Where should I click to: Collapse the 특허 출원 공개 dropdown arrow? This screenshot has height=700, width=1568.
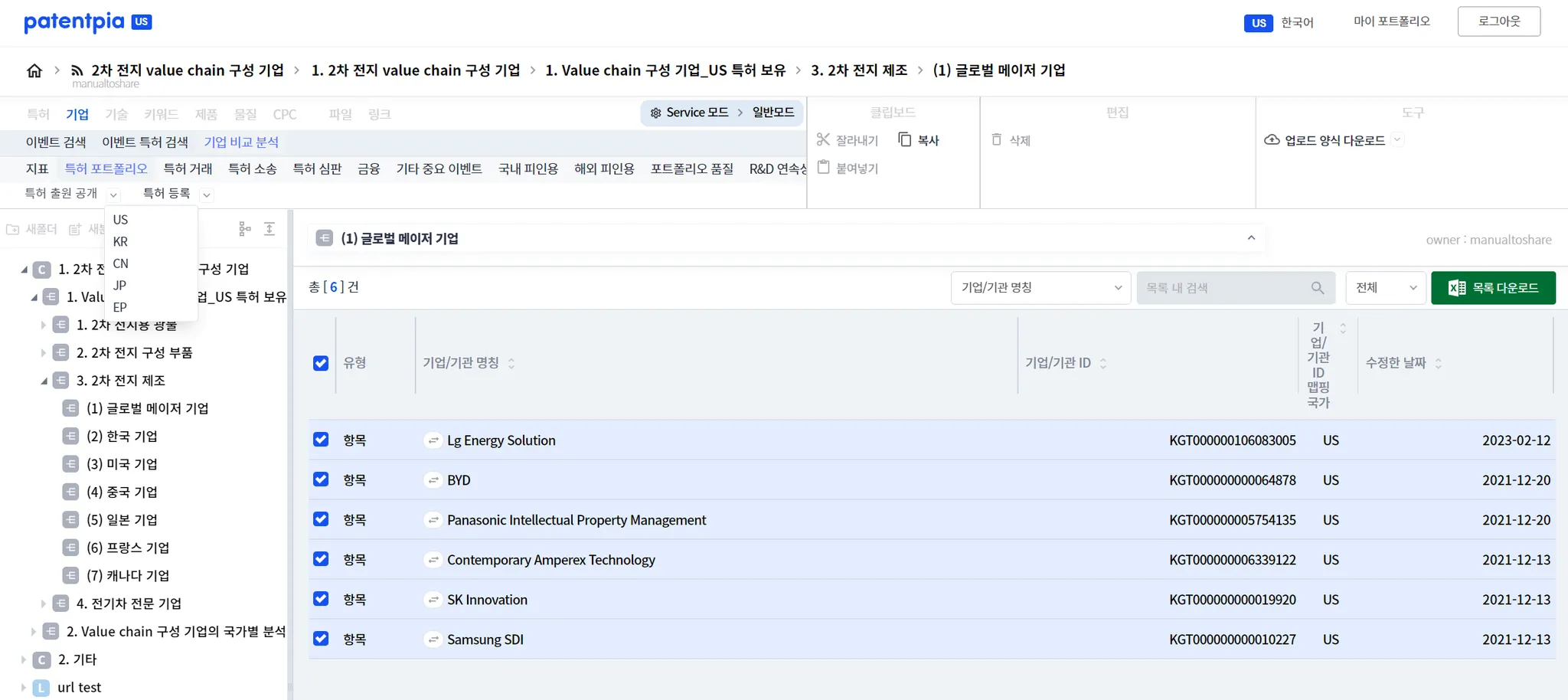[x=113, y=195]
